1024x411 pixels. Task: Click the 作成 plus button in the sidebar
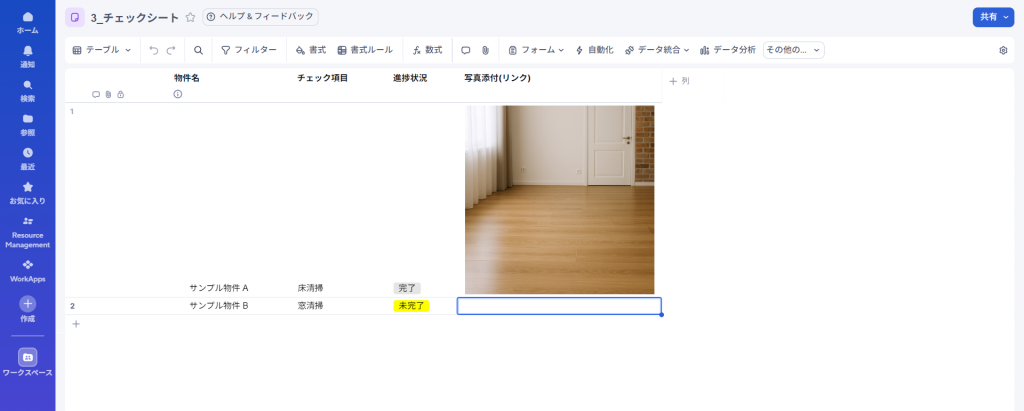(27, 303)
